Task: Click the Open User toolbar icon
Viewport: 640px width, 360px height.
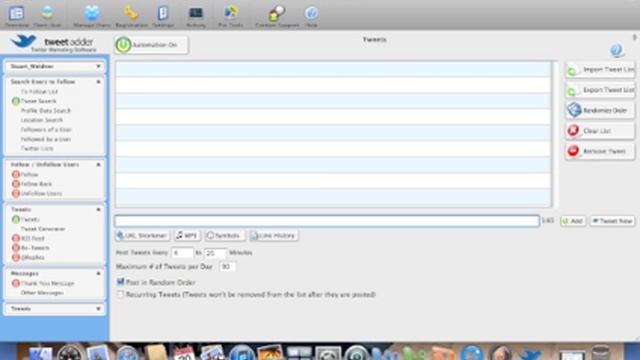Action: (x=47, y=15)
